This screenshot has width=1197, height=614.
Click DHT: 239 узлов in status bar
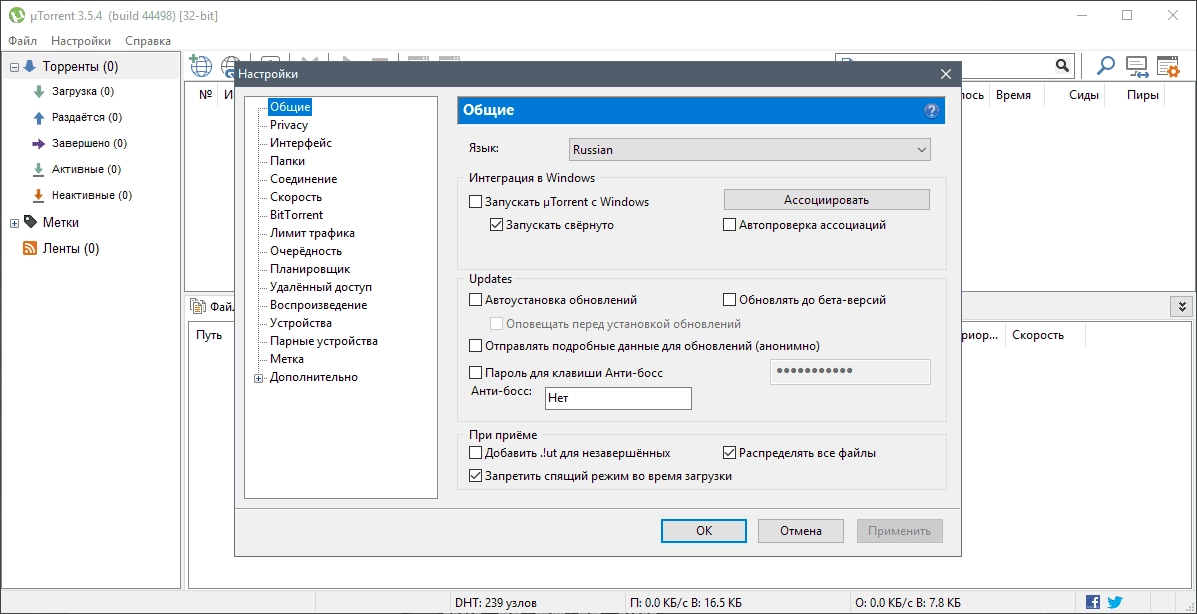495,603
